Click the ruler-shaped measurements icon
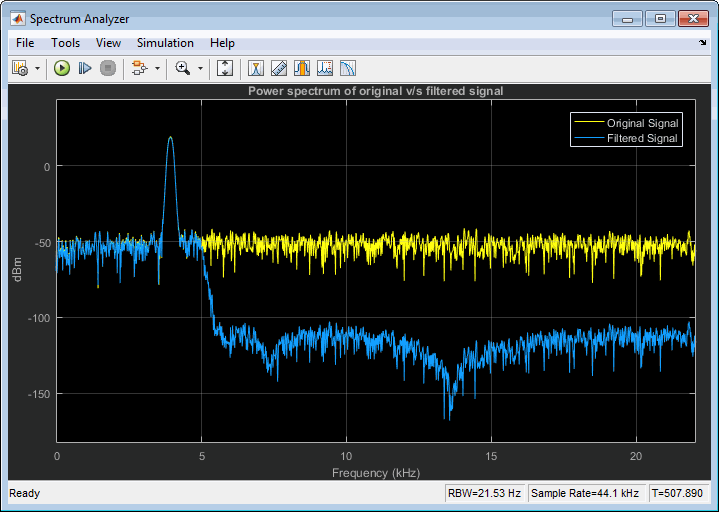 click(279, 68)
